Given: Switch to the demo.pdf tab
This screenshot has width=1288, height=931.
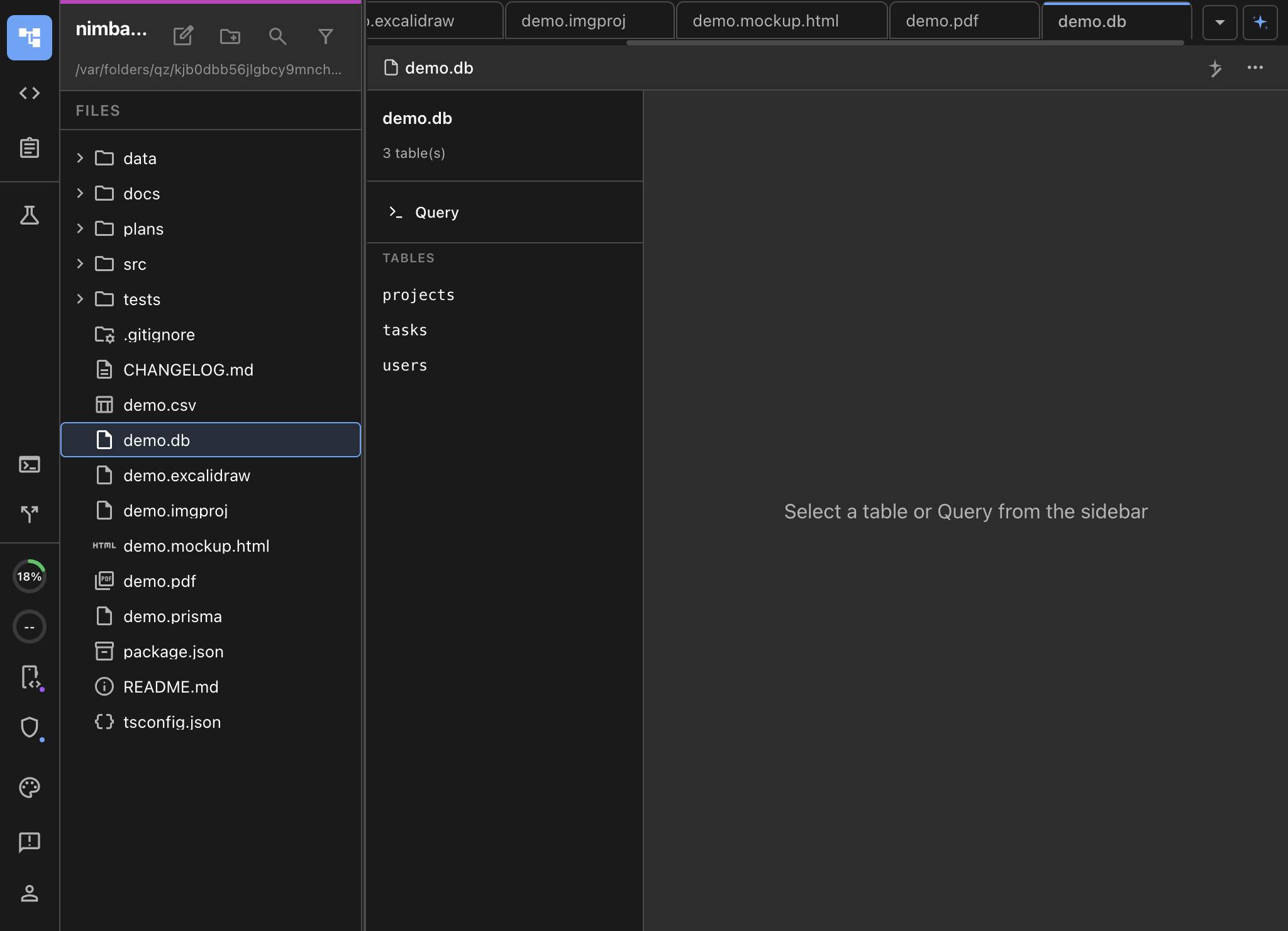Looking at the screenshot, I should coord(941,21).
